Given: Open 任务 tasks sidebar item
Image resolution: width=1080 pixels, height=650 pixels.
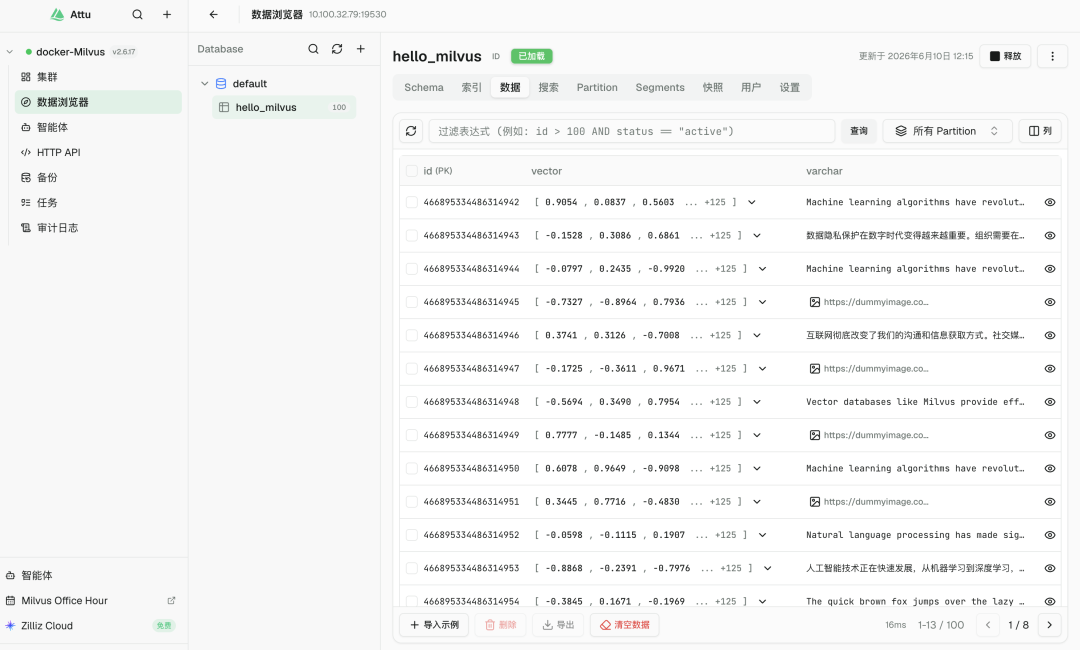Looking at the screenshot, I should 98,202.
